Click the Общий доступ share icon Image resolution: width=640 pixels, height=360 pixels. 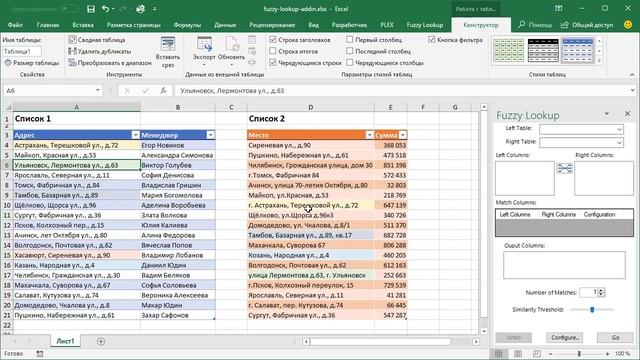pyautogui.click(x=565, y=25)
